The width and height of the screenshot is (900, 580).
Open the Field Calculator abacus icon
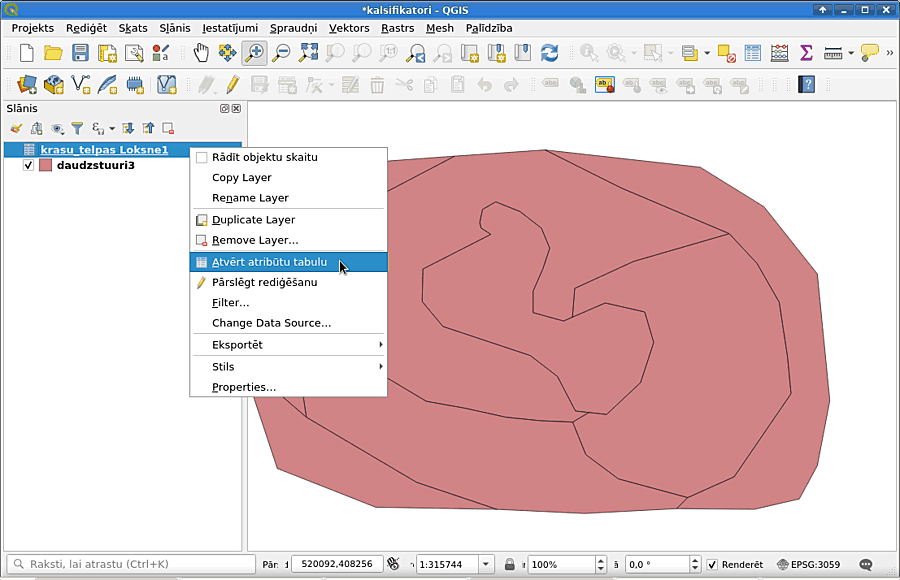[x=779, y=53]
